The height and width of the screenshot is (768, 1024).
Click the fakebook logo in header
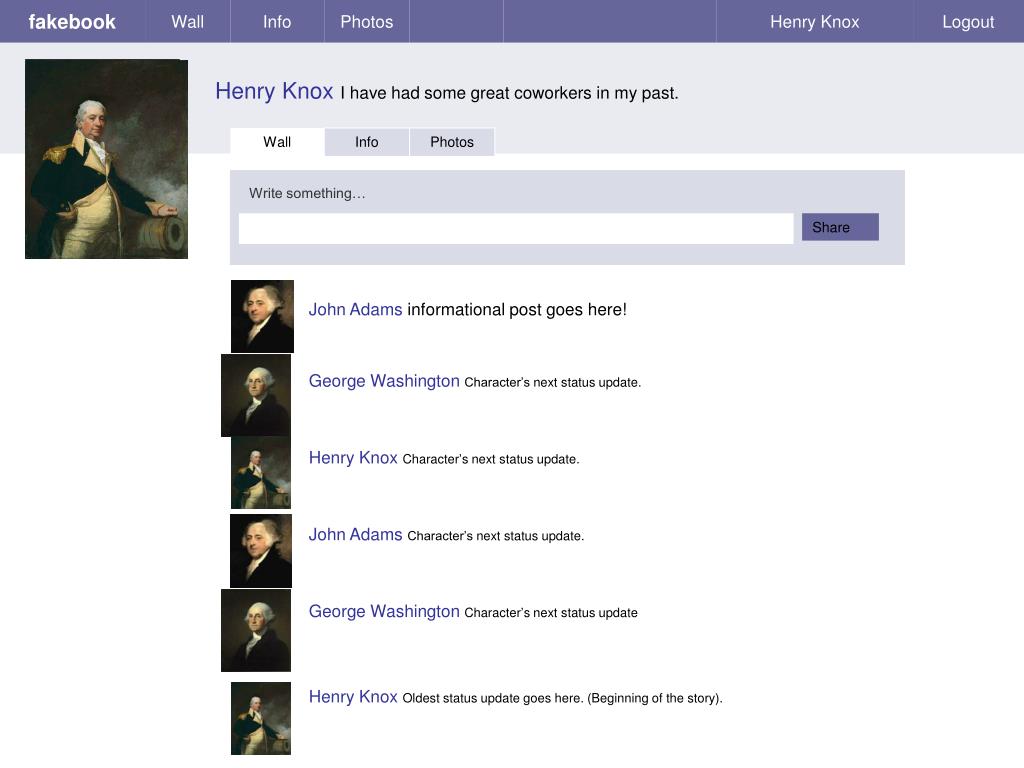click(72, 22)
